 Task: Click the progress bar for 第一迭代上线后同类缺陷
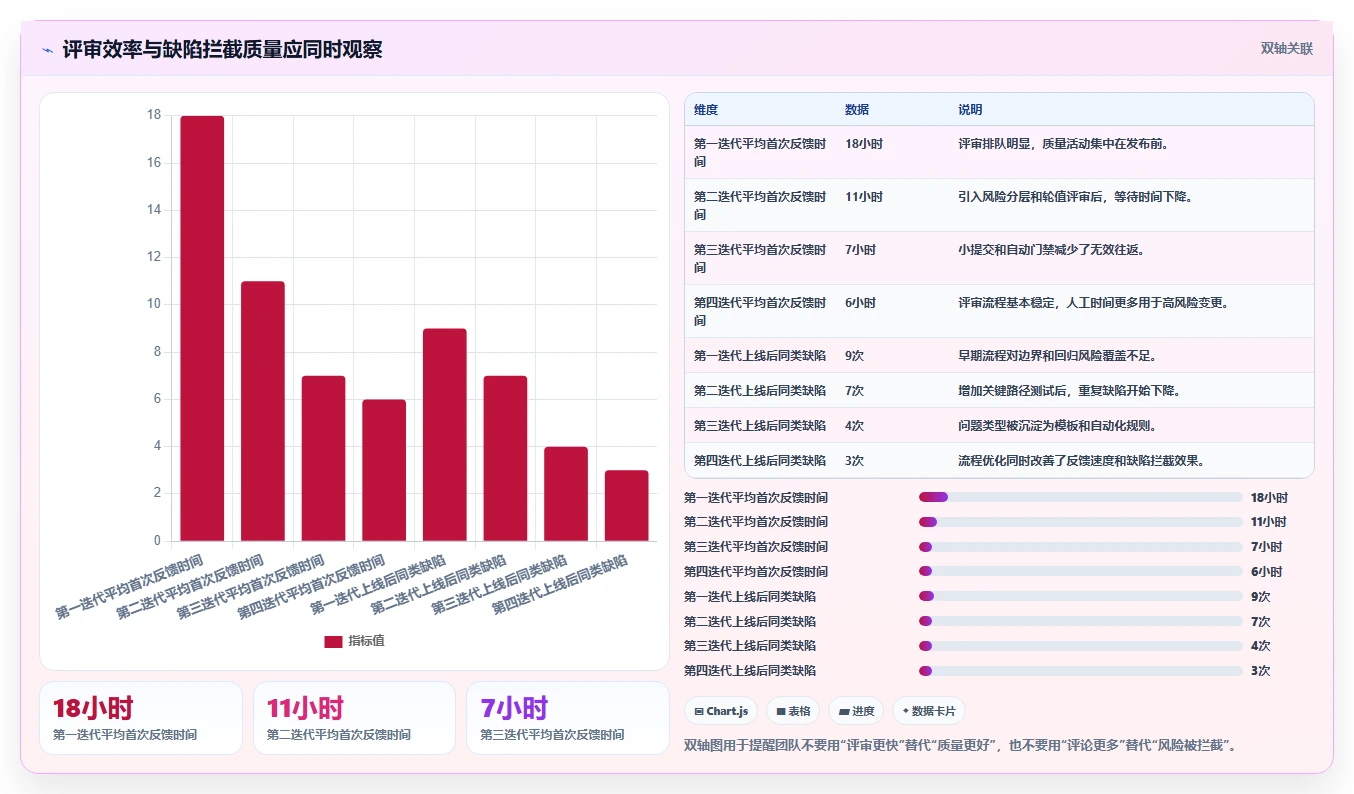coord(1080,596)
